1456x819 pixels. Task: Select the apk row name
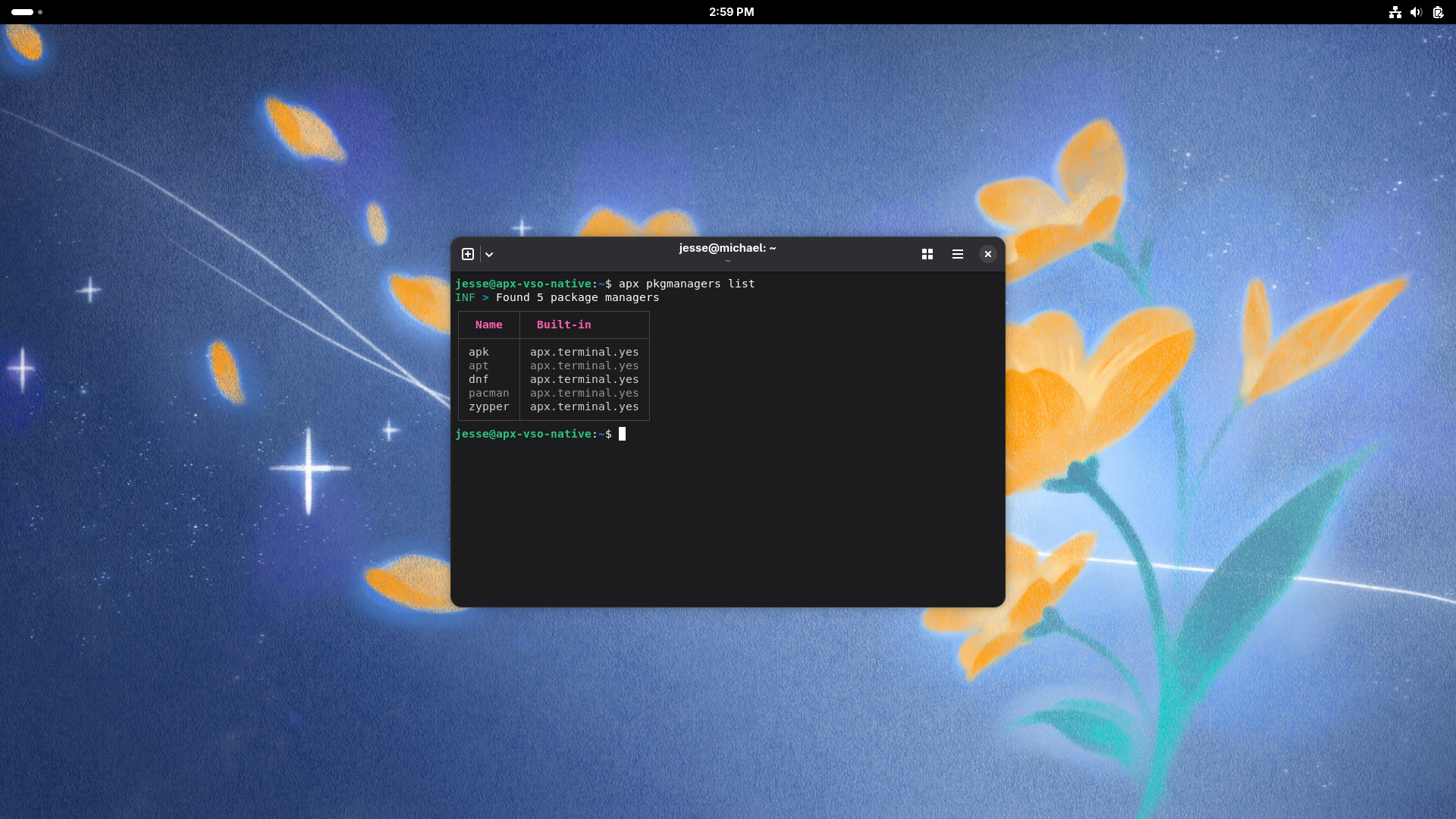pos(479,352)
